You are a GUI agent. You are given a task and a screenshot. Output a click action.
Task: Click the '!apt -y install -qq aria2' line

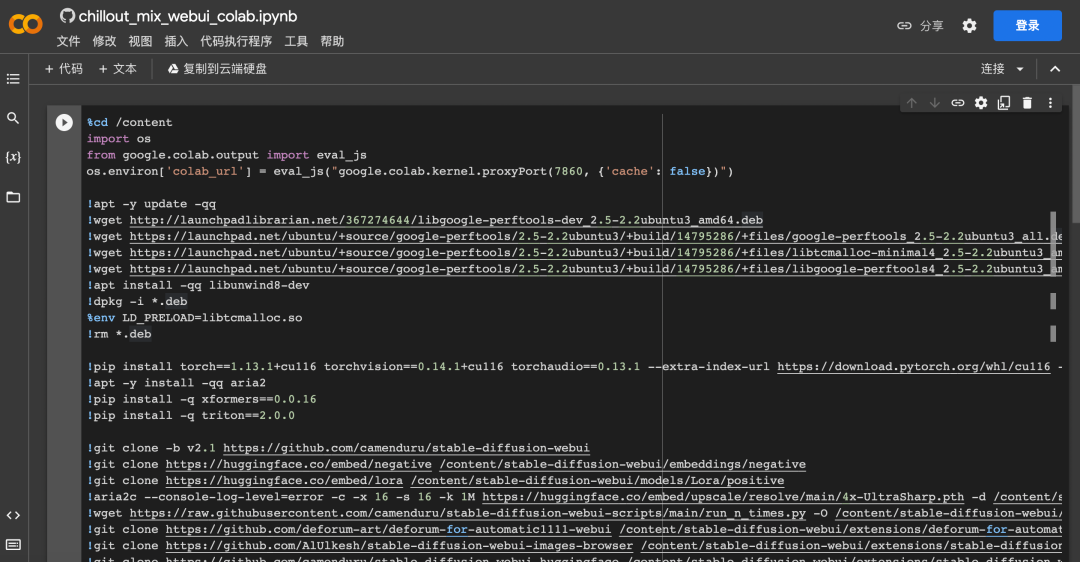(x=176, y=383)
